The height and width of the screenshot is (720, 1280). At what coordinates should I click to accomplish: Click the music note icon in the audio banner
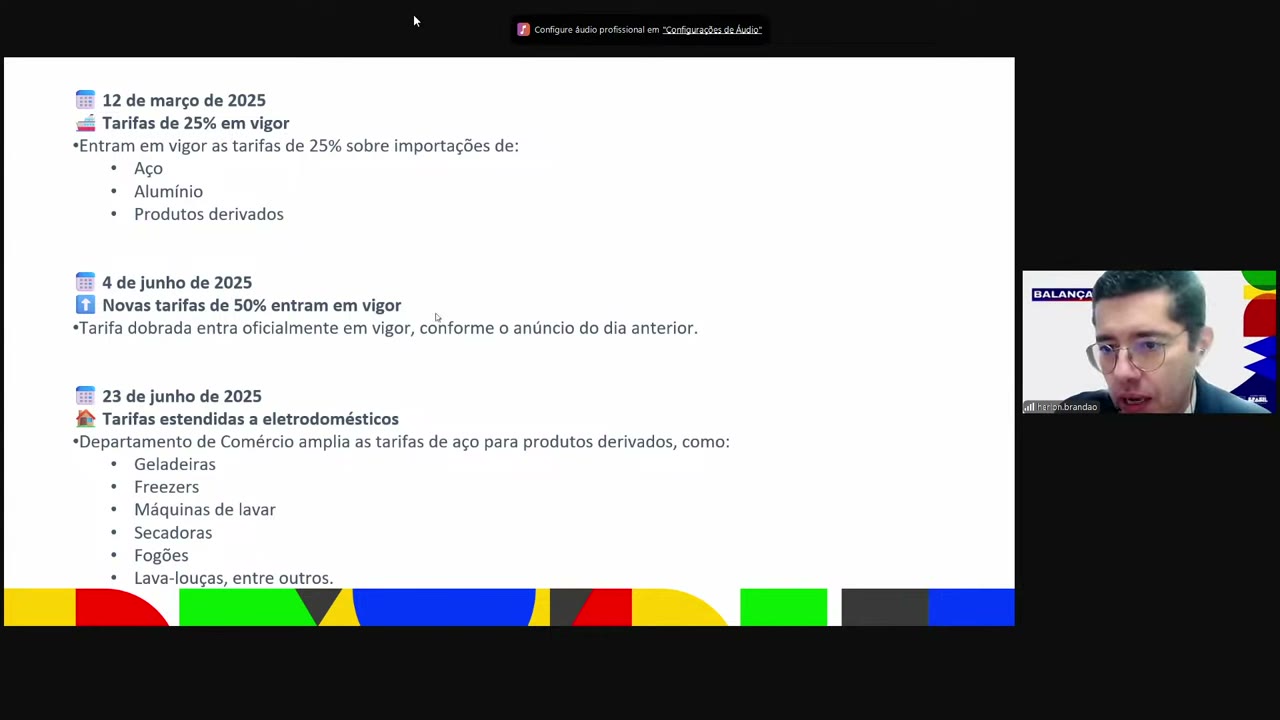[523, 30]
